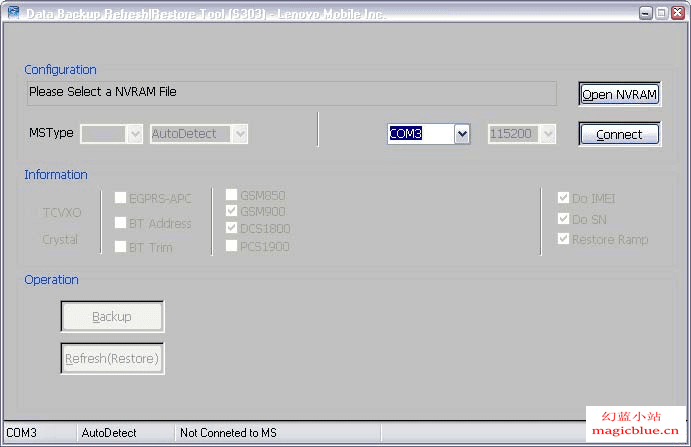Toggle the EGPRS-APC checkbox
Viewport: 691px width, 447px height.
pyautogui.click(x=120, y=197)
